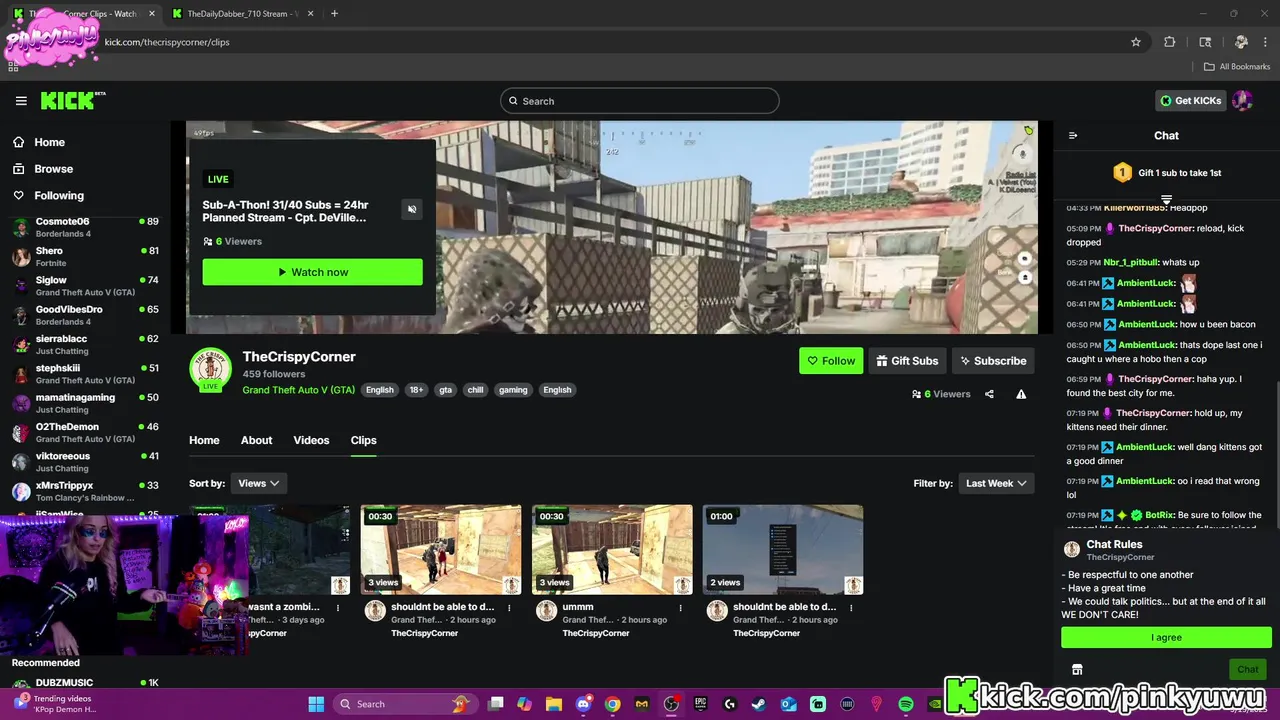The height and width of the screenshot is (720, 1280).
Task: Click the share icon beside viewers count
Action: point(989,394)
